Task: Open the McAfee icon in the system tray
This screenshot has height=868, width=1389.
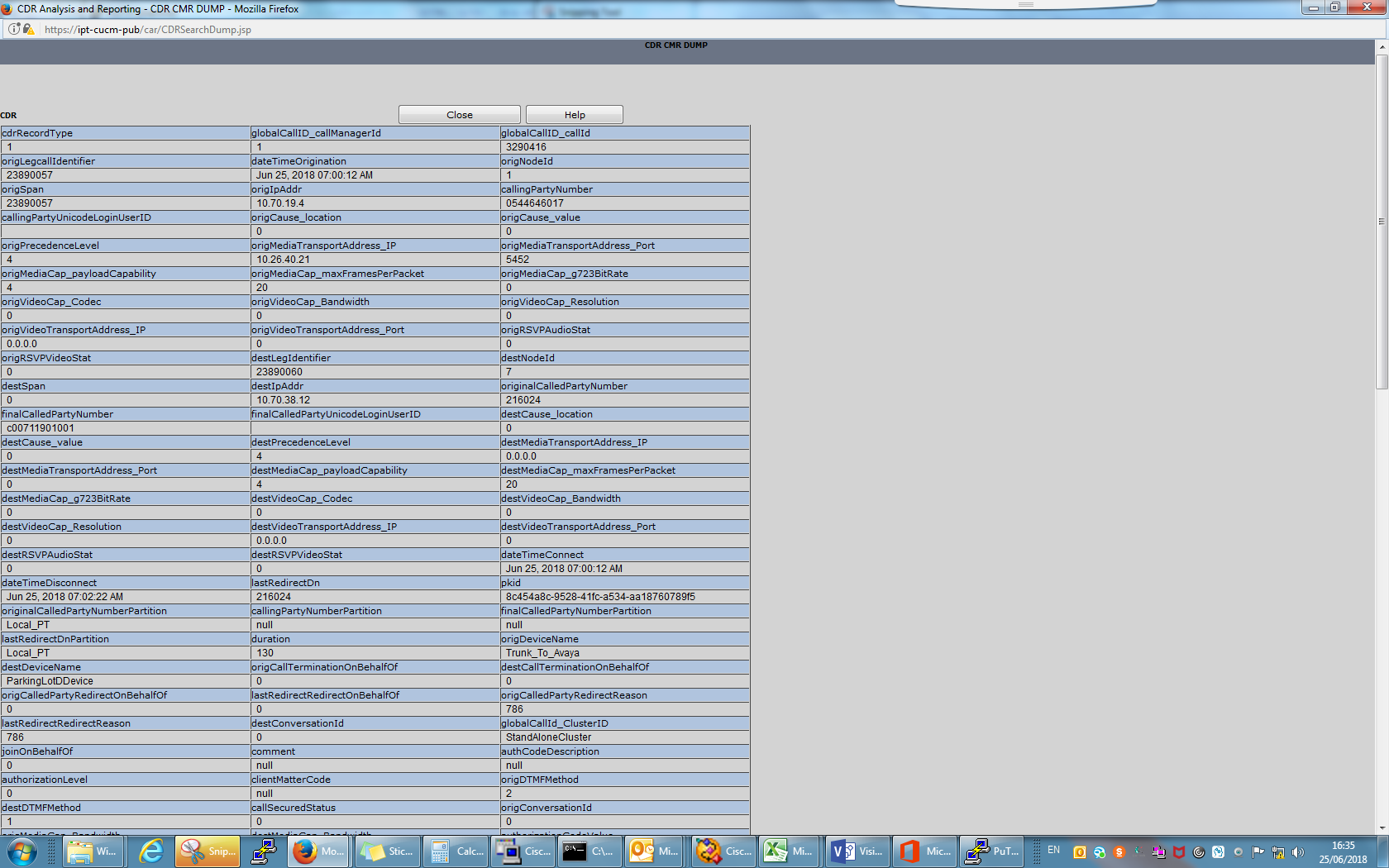Action: tap(1178, 852)
